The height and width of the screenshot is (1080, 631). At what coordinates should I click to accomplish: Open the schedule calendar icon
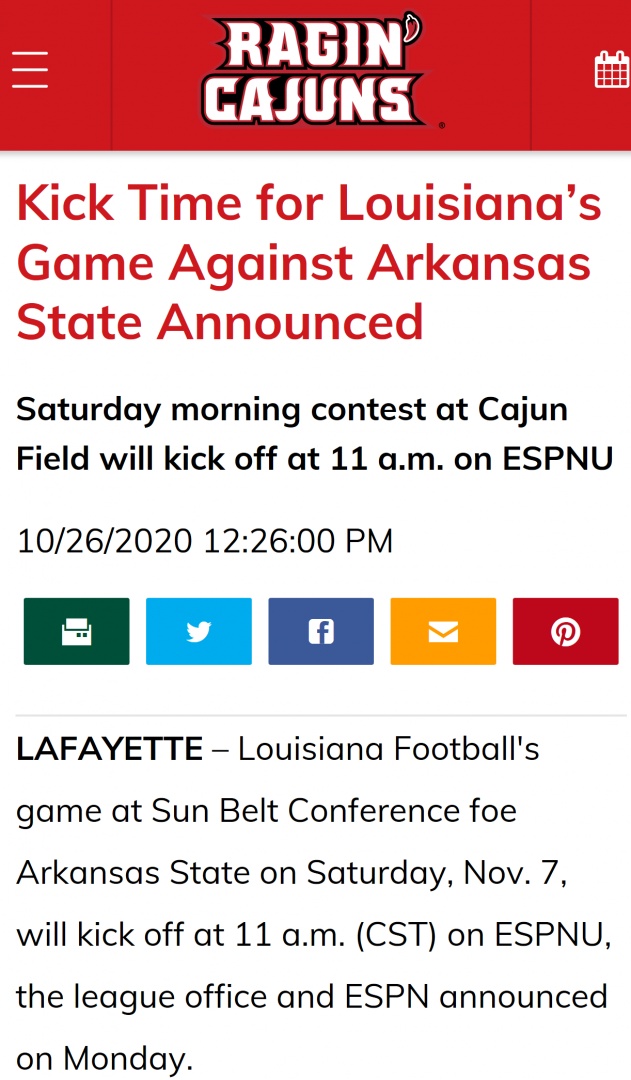point(611,70)
